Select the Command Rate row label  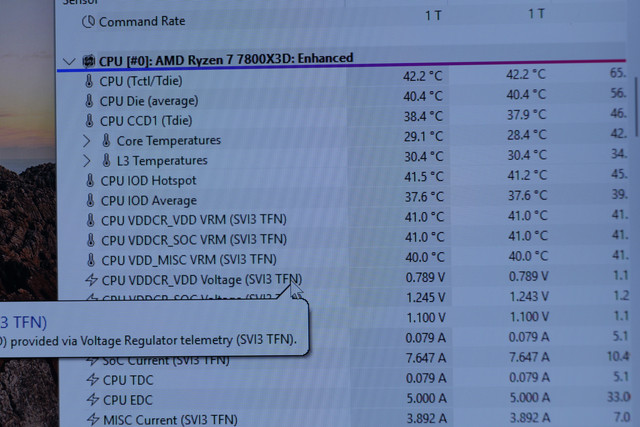[x=142, y=21]
